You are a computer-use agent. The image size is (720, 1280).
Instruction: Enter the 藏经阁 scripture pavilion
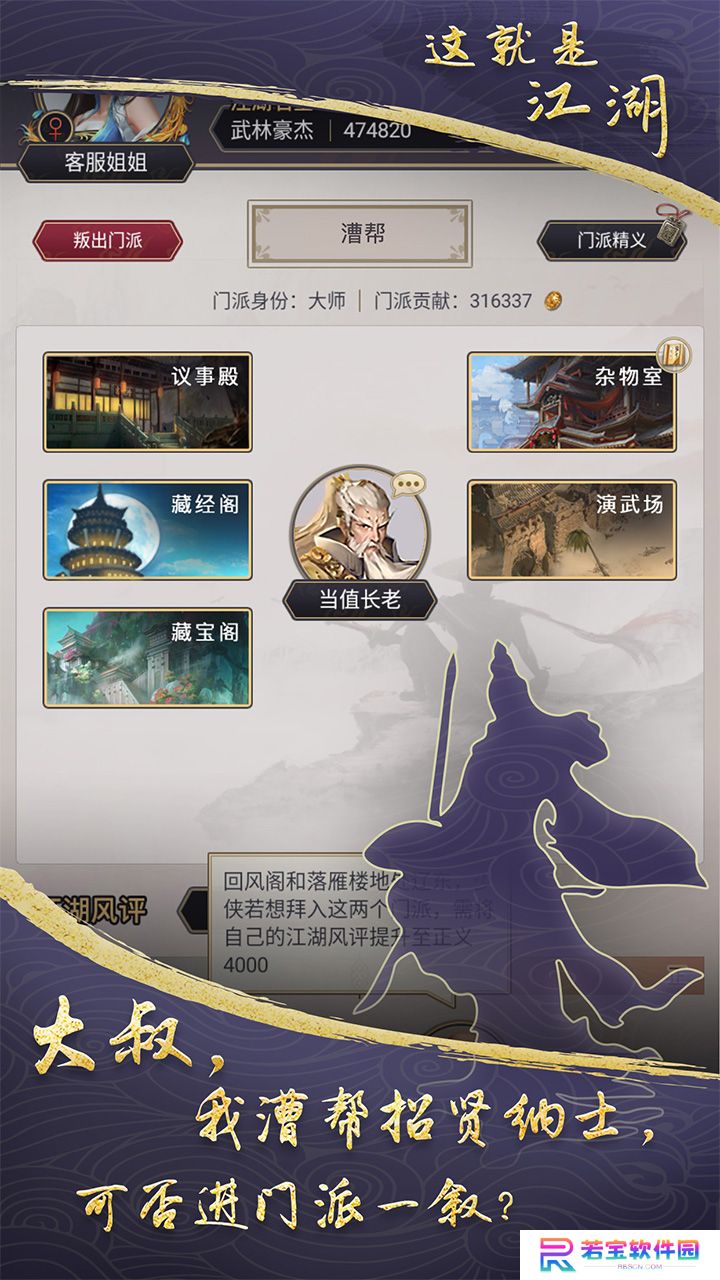coord(147,529)
